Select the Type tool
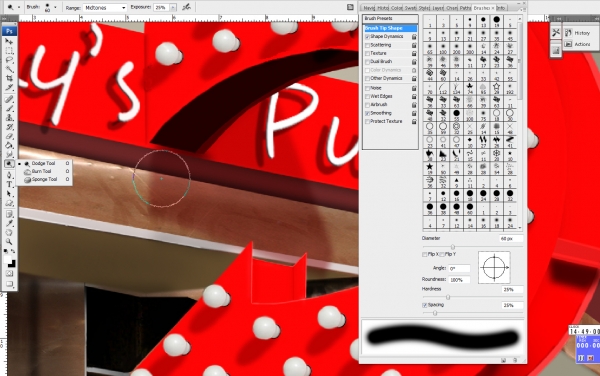This screenshot has width=600, height=376. coord(9,184)
